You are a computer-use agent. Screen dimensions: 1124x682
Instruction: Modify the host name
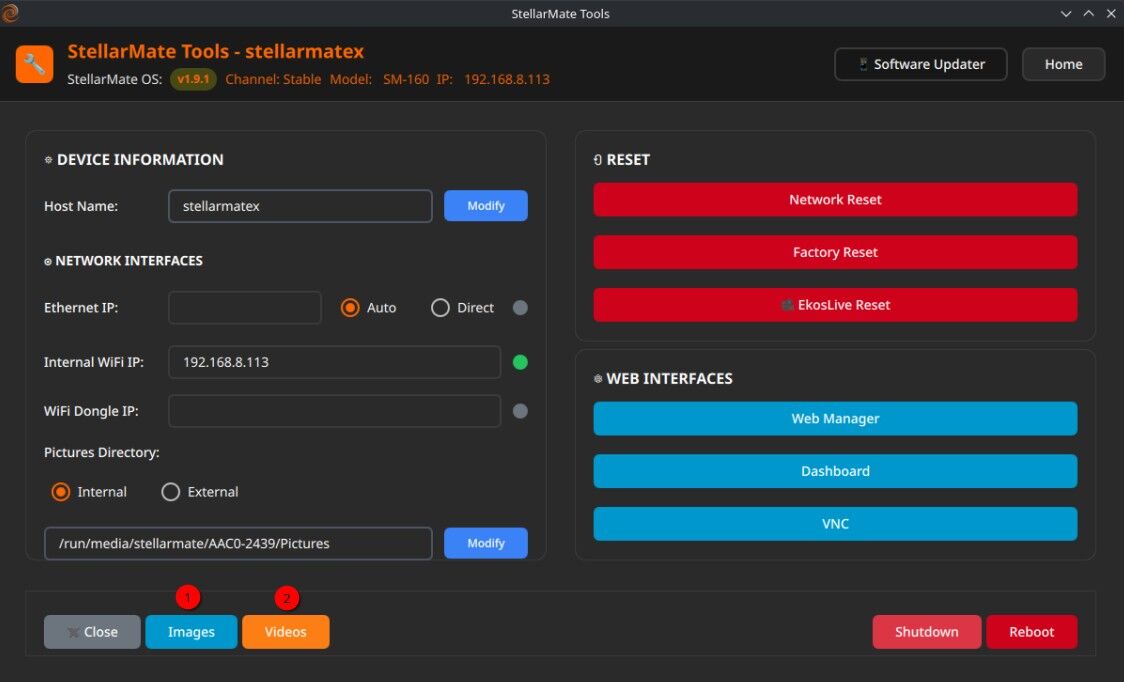pyautogui.click(x=486, y=206)
